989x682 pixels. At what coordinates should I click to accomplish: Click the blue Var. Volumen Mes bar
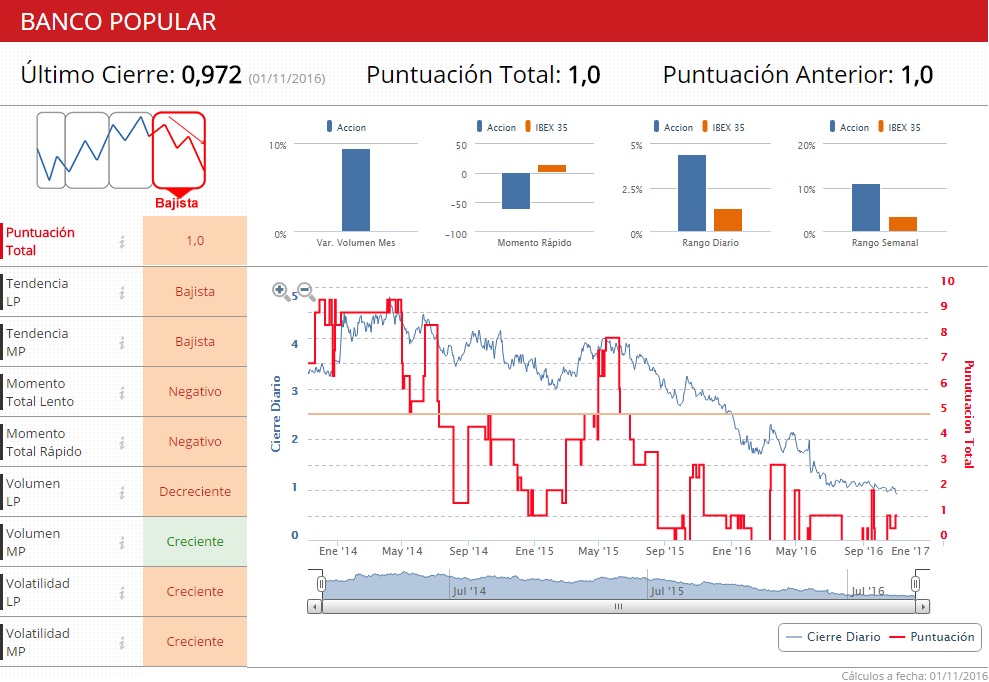coord(356,190)
